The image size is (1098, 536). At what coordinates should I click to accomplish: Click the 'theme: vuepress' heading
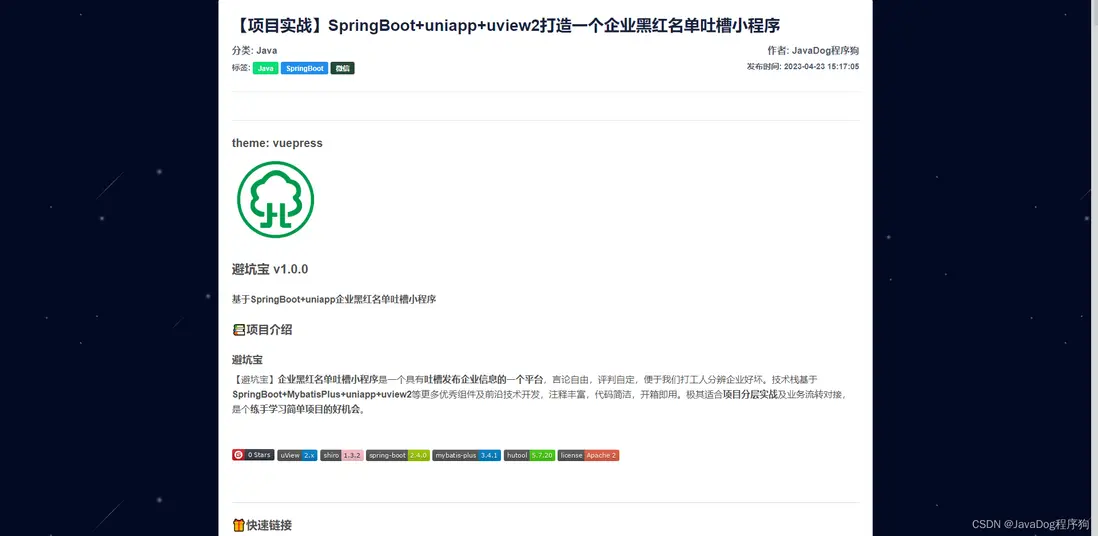click(x=277, y=143)
